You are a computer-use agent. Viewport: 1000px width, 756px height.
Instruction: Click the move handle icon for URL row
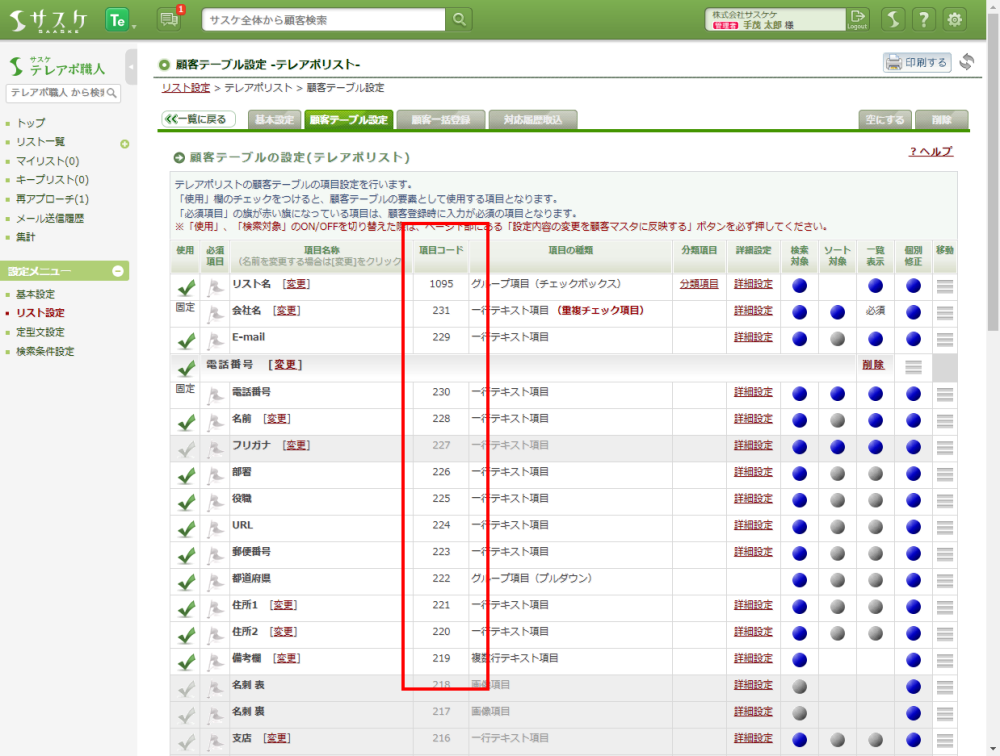coord(945,525)
